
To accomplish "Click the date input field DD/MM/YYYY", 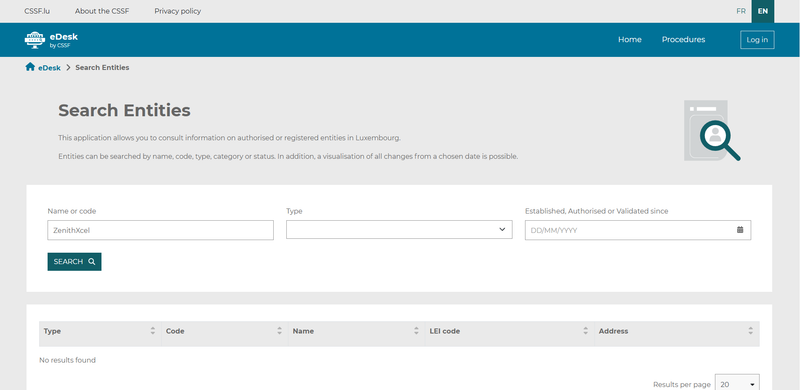I will tap(638, 230).
